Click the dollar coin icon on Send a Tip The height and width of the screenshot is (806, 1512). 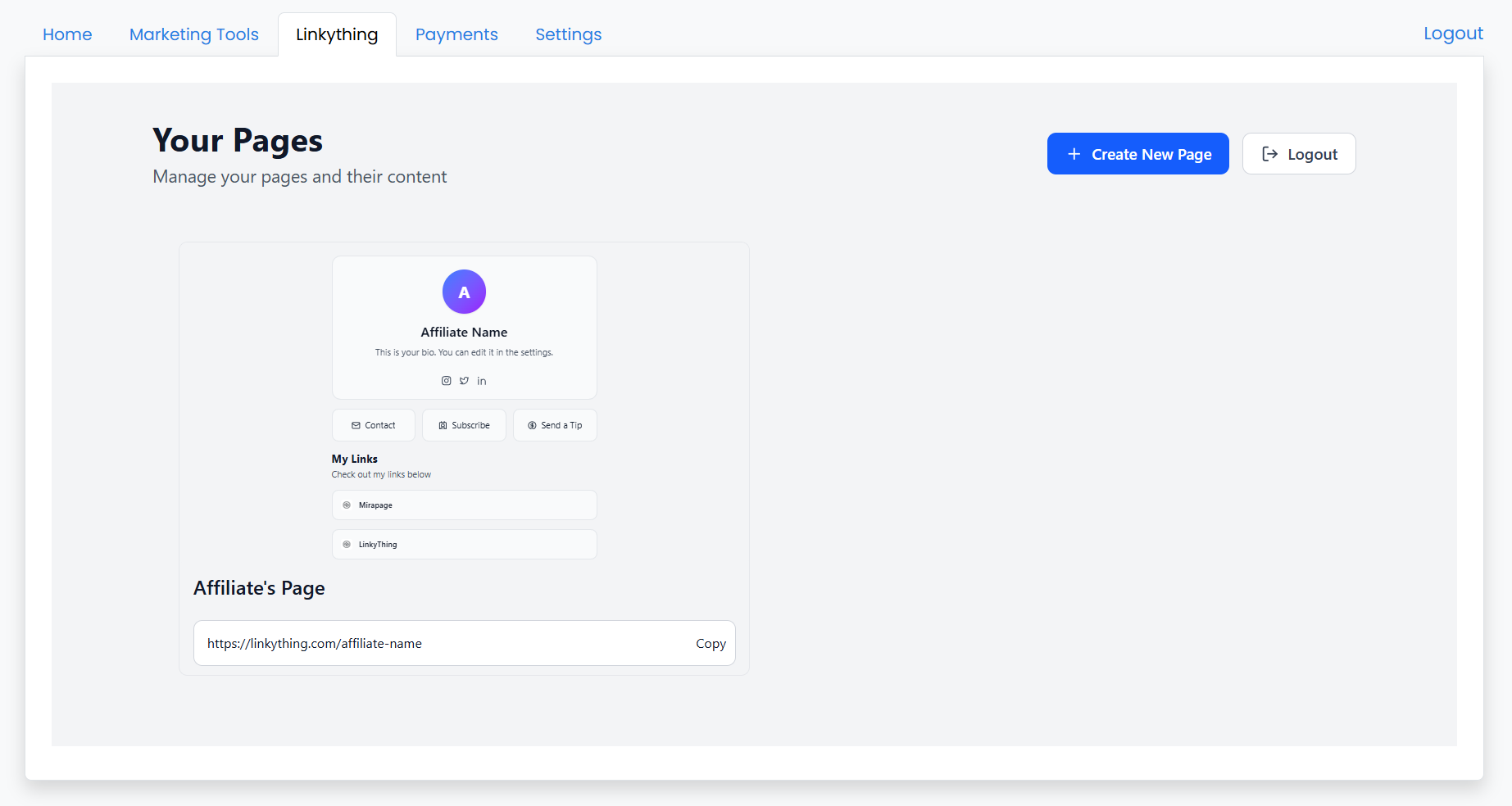pos(532,426)
